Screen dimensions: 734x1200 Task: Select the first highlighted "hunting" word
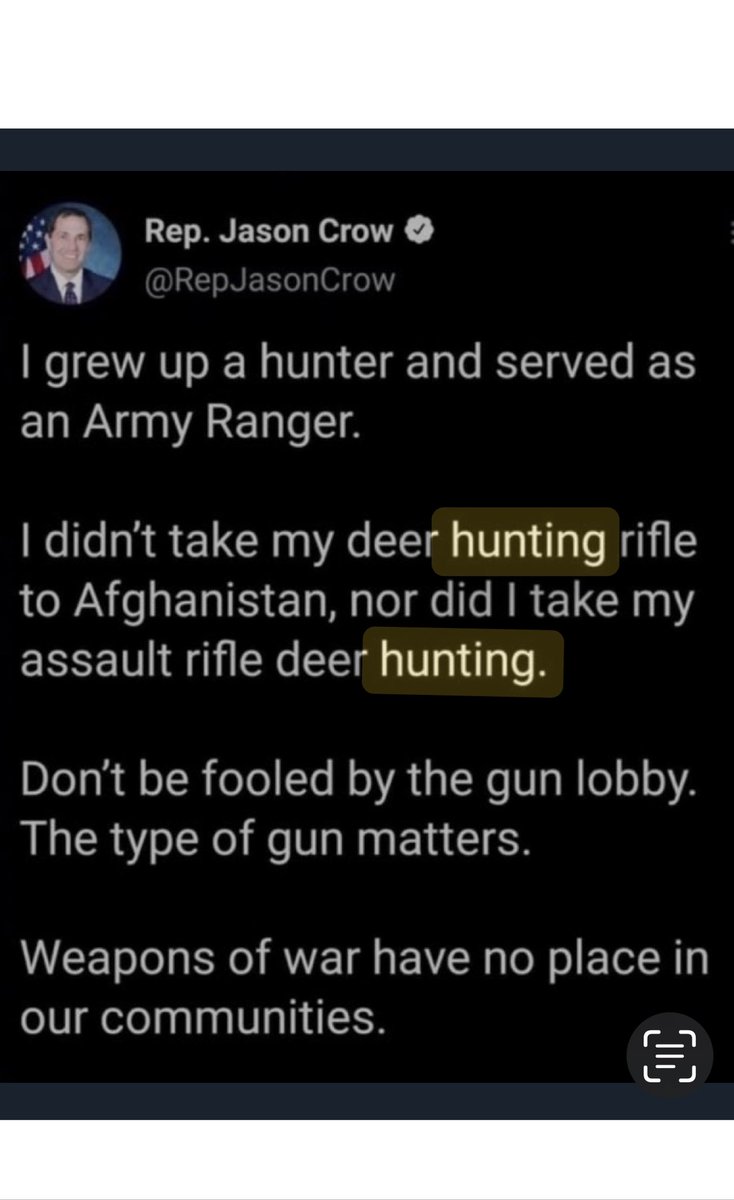[527, 542]
